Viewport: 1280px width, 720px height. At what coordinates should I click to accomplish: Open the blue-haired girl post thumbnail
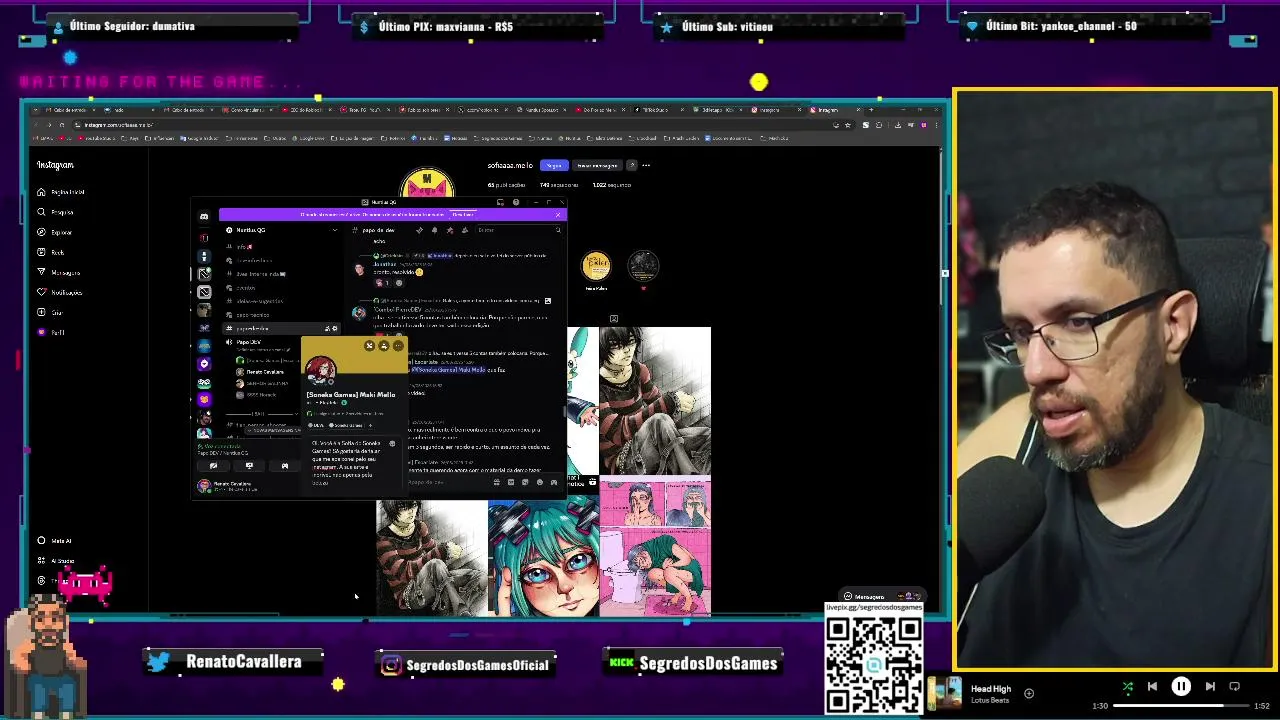click(x=543, y=558)
